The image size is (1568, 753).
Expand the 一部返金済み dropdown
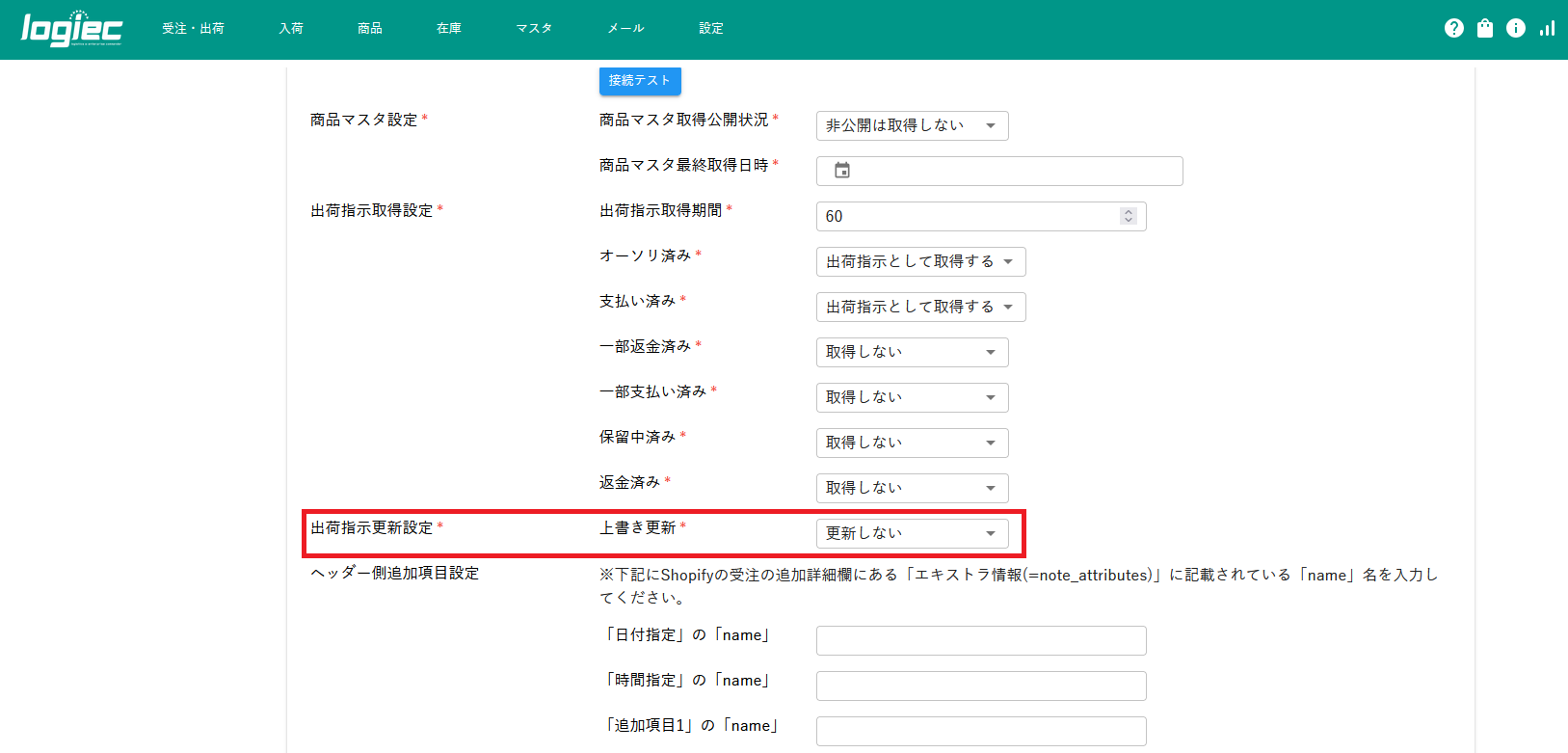point(912,352)
